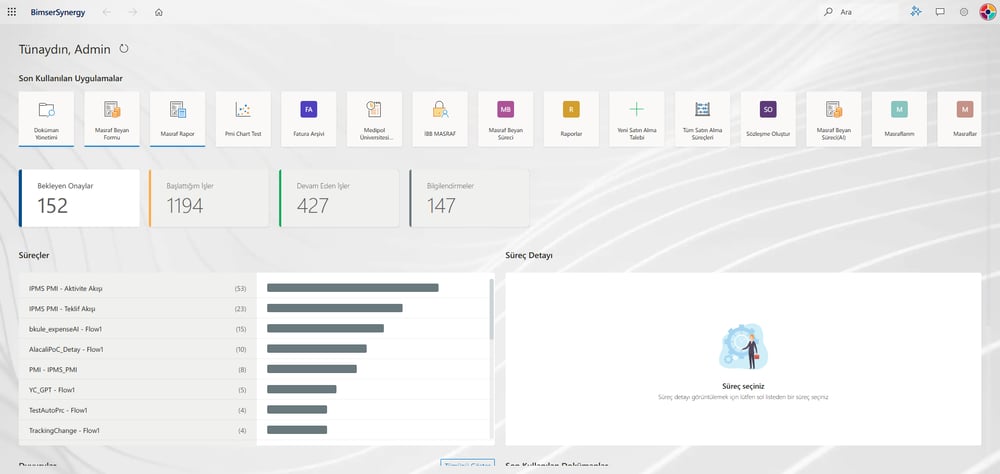Open settings gear in top bar
The width and height of the screenshot is (1000, 474).
tap(964, 11)
